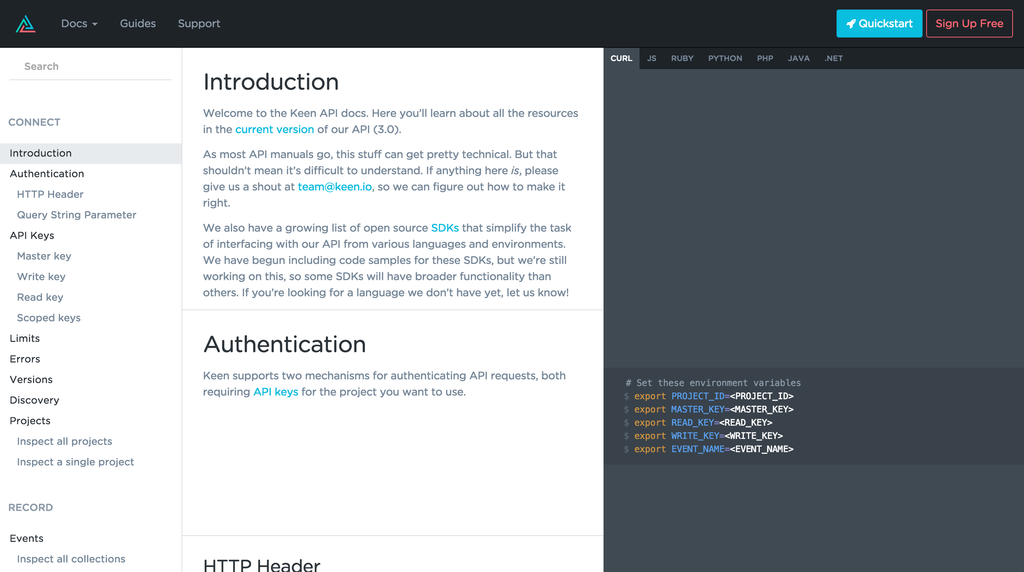Click the CONNECT section heading
The width and height of the screenshot is (1024, 572).
[x=34, y=122]
